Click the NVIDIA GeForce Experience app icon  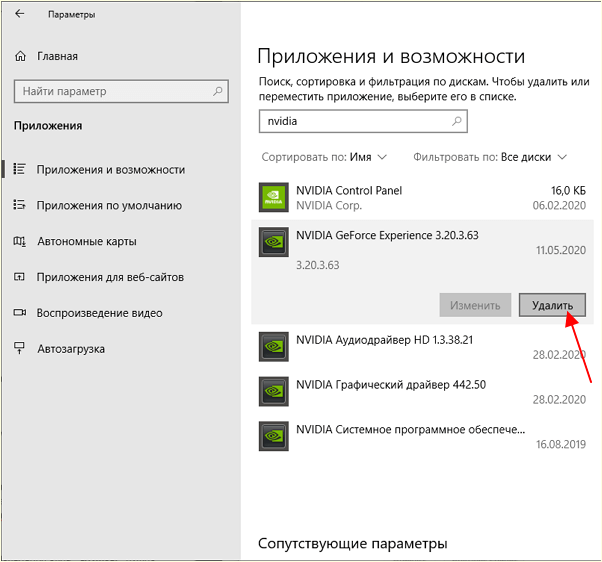click(x=274, y=242)
